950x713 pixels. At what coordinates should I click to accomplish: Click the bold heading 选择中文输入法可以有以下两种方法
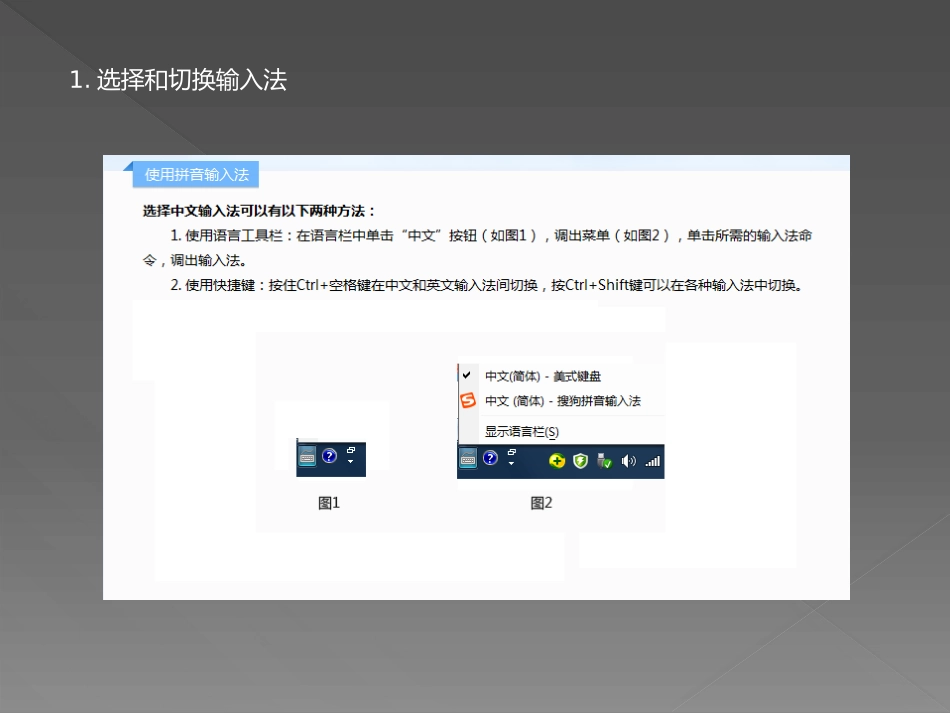[259, 211]
